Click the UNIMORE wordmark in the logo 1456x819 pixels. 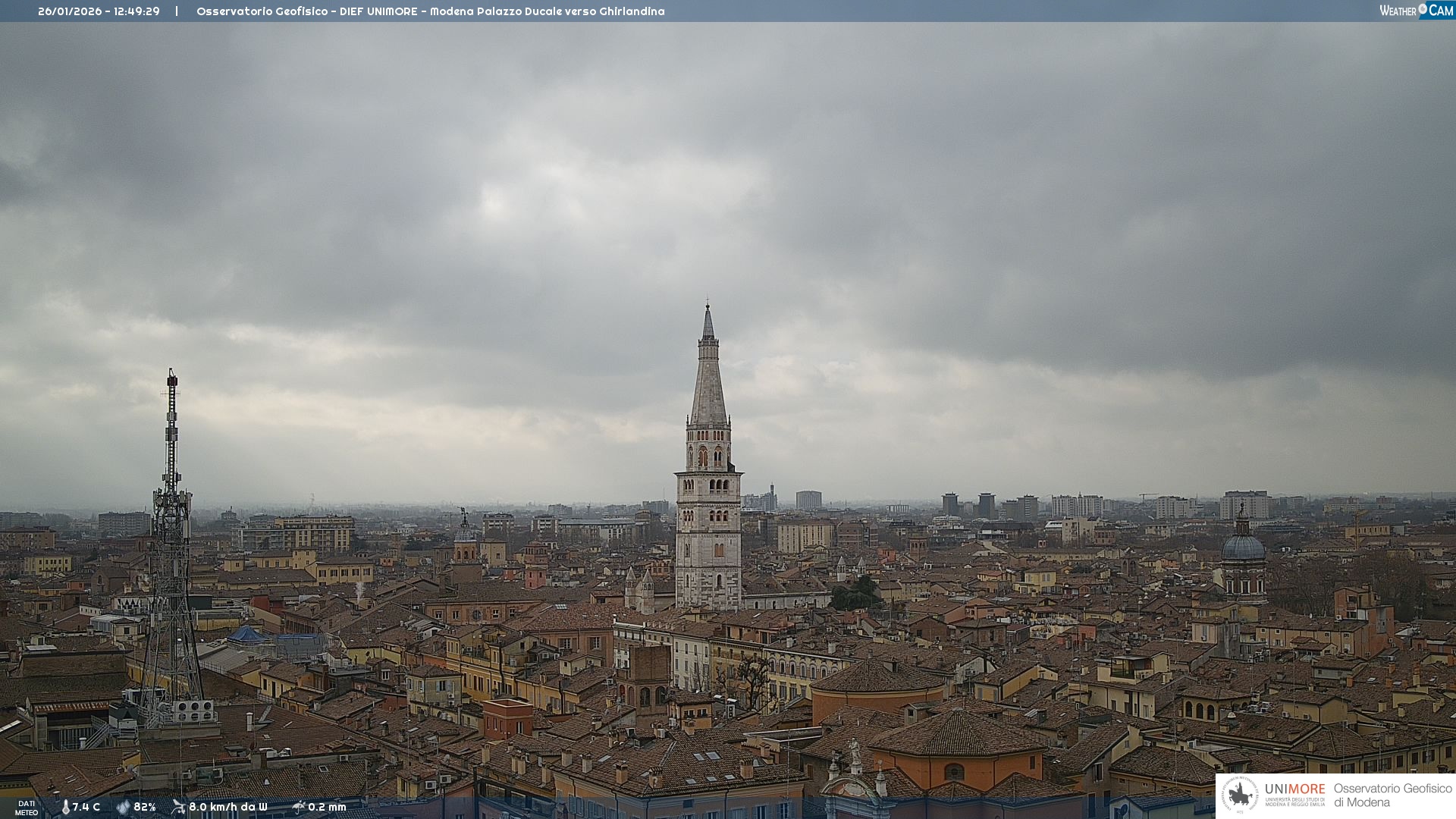1294,789
